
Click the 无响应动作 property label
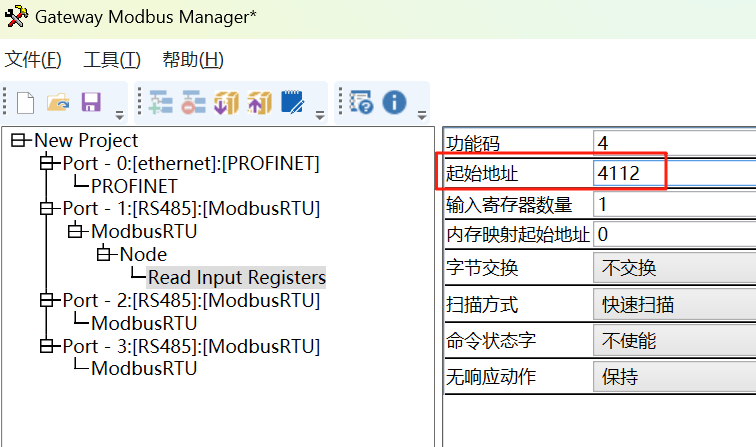point(491,377)
